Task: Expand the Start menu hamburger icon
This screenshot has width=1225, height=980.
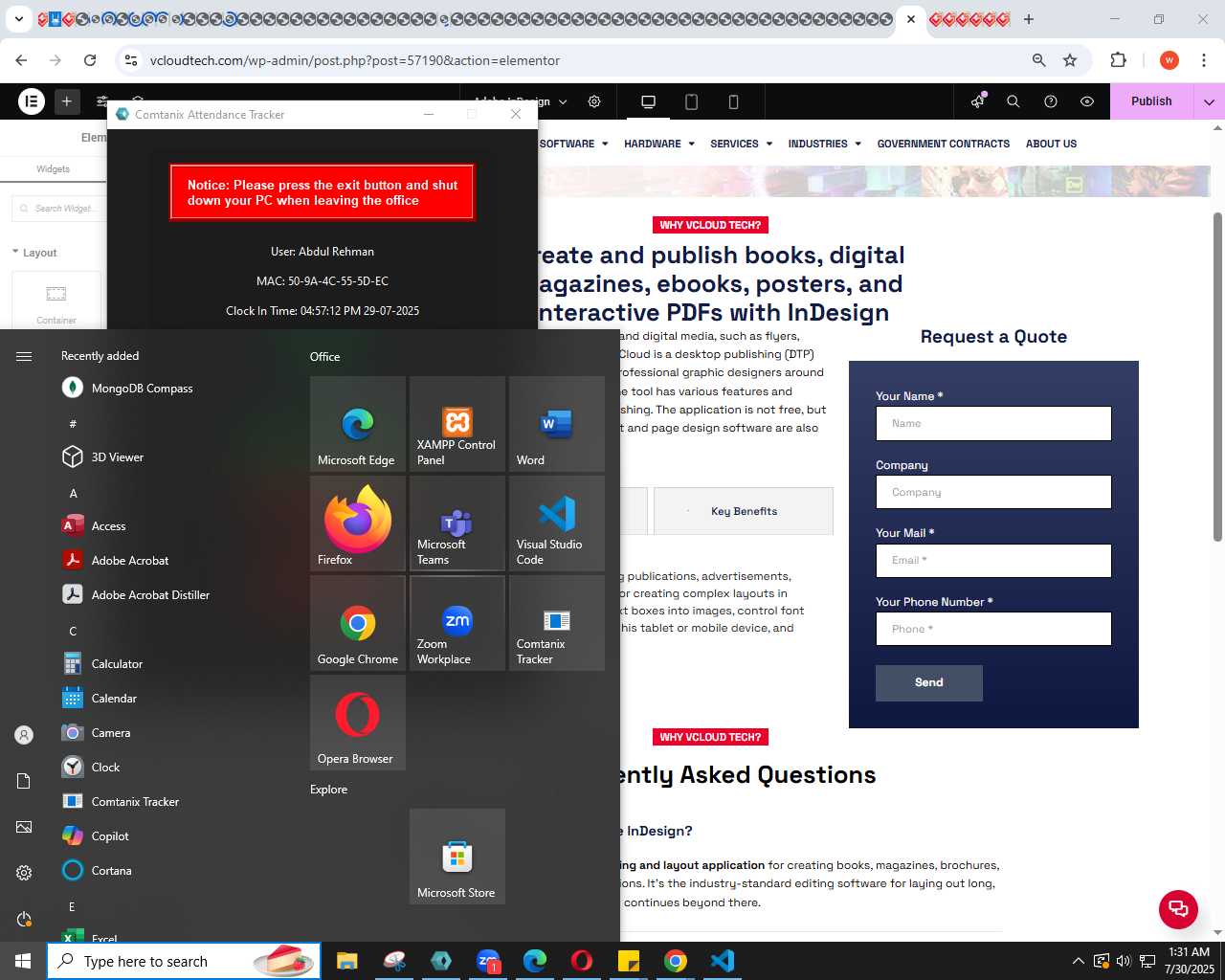Action: click(x=24, y=356)
